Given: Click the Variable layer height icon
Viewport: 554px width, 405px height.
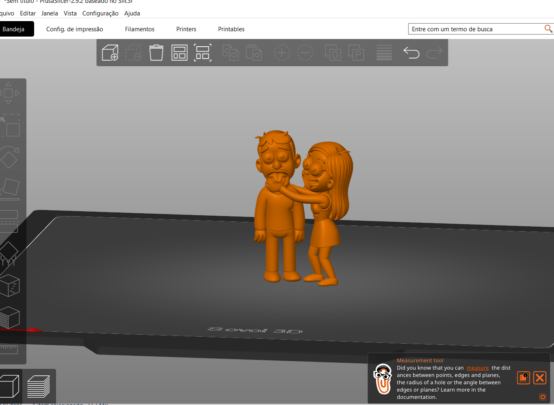Looking at the screenshot, I should [x=384, y=53].
